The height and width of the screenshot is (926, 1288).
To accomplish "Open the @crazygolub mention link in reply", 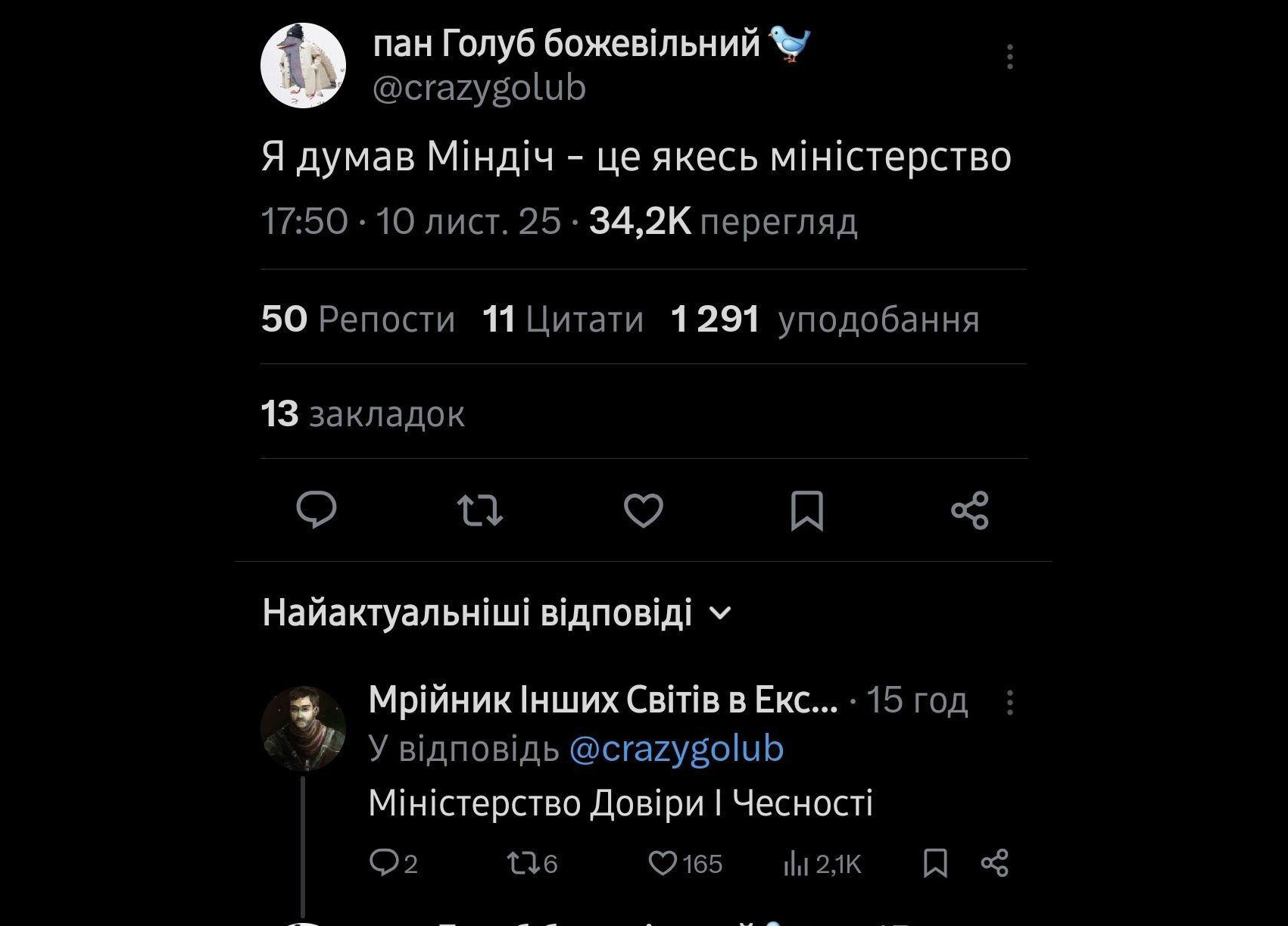I will [x=675, y=749].
